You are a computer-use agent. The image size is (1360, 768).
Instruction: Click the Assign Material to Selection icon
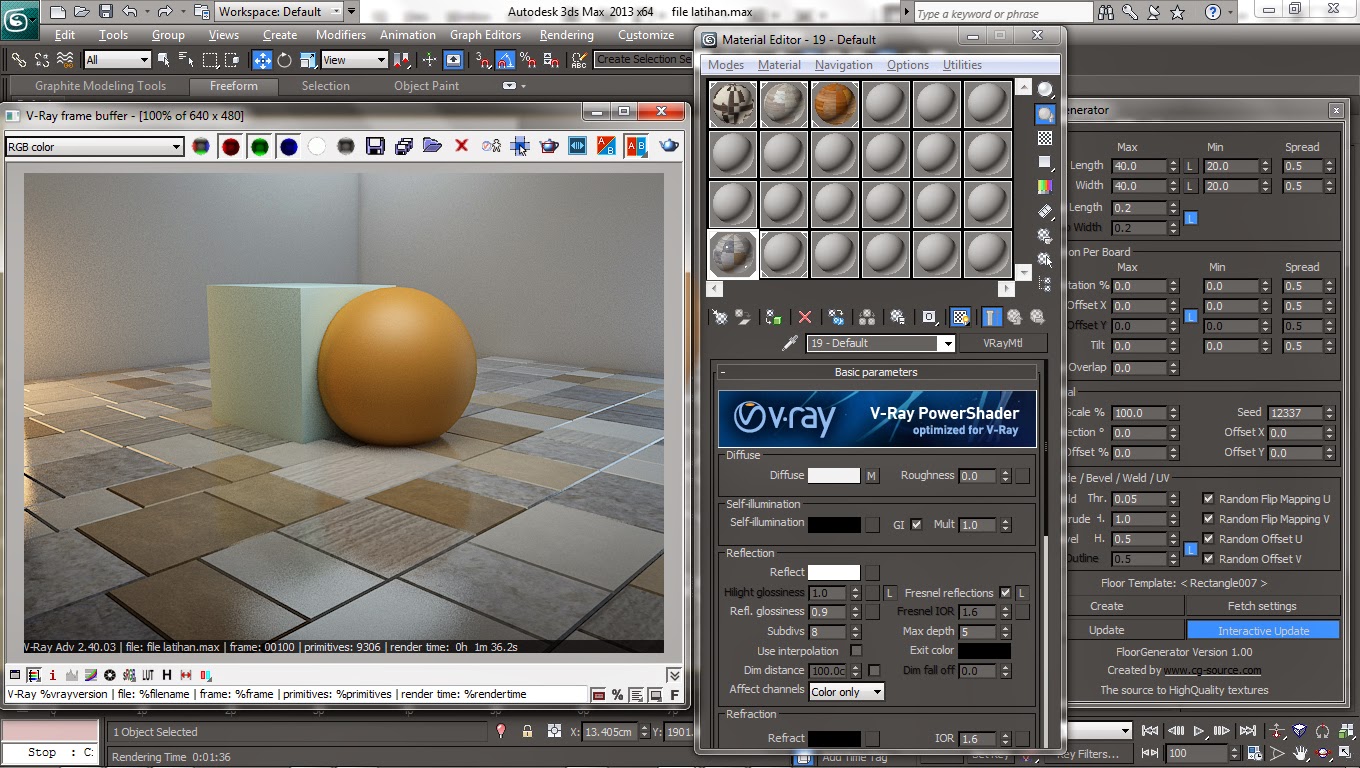click(x=773, y=317)
